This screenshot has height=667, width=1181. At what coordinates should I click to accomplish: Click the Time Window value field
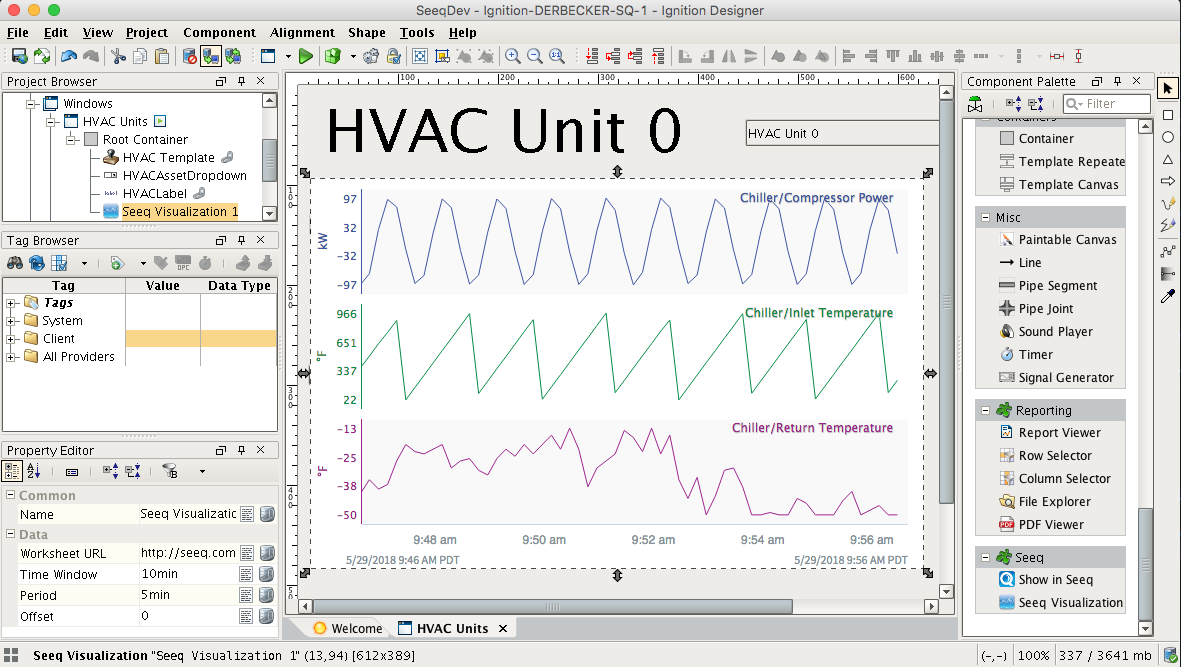[188, 575]
